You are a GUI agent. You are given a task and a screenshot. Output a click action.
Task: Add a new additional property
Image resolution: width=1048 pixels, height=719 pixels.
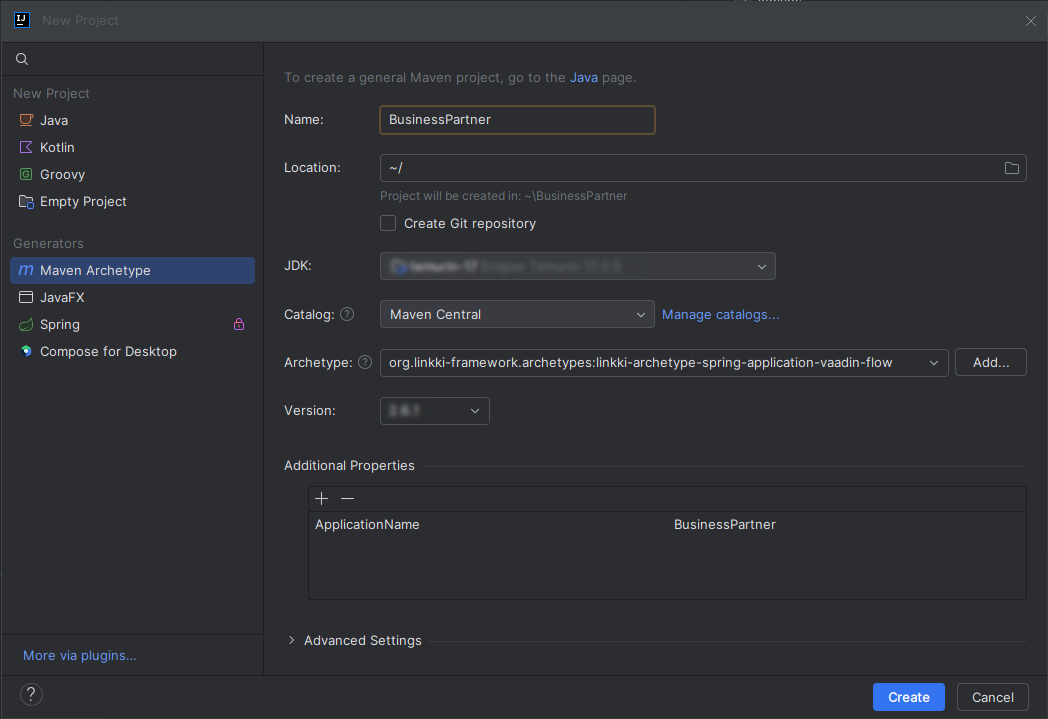[x=321, y=498]
